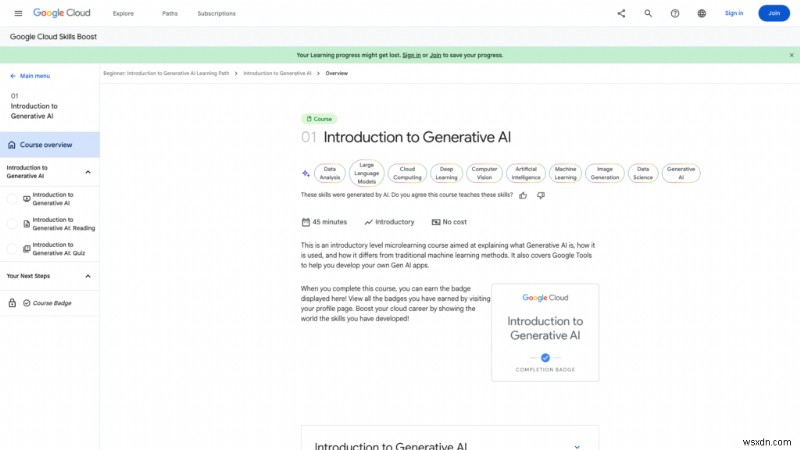Click the blue Join button
800x450 pixels.
pyautogui.click(x=774, y=13)
